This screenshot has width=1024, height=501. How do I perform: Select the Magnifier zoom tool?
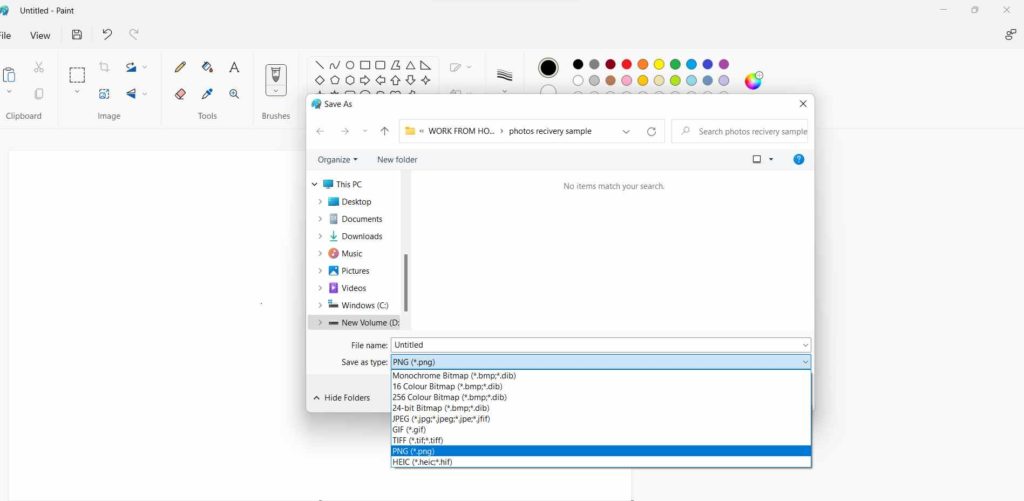pyautogui.click(x=234, y=94)
